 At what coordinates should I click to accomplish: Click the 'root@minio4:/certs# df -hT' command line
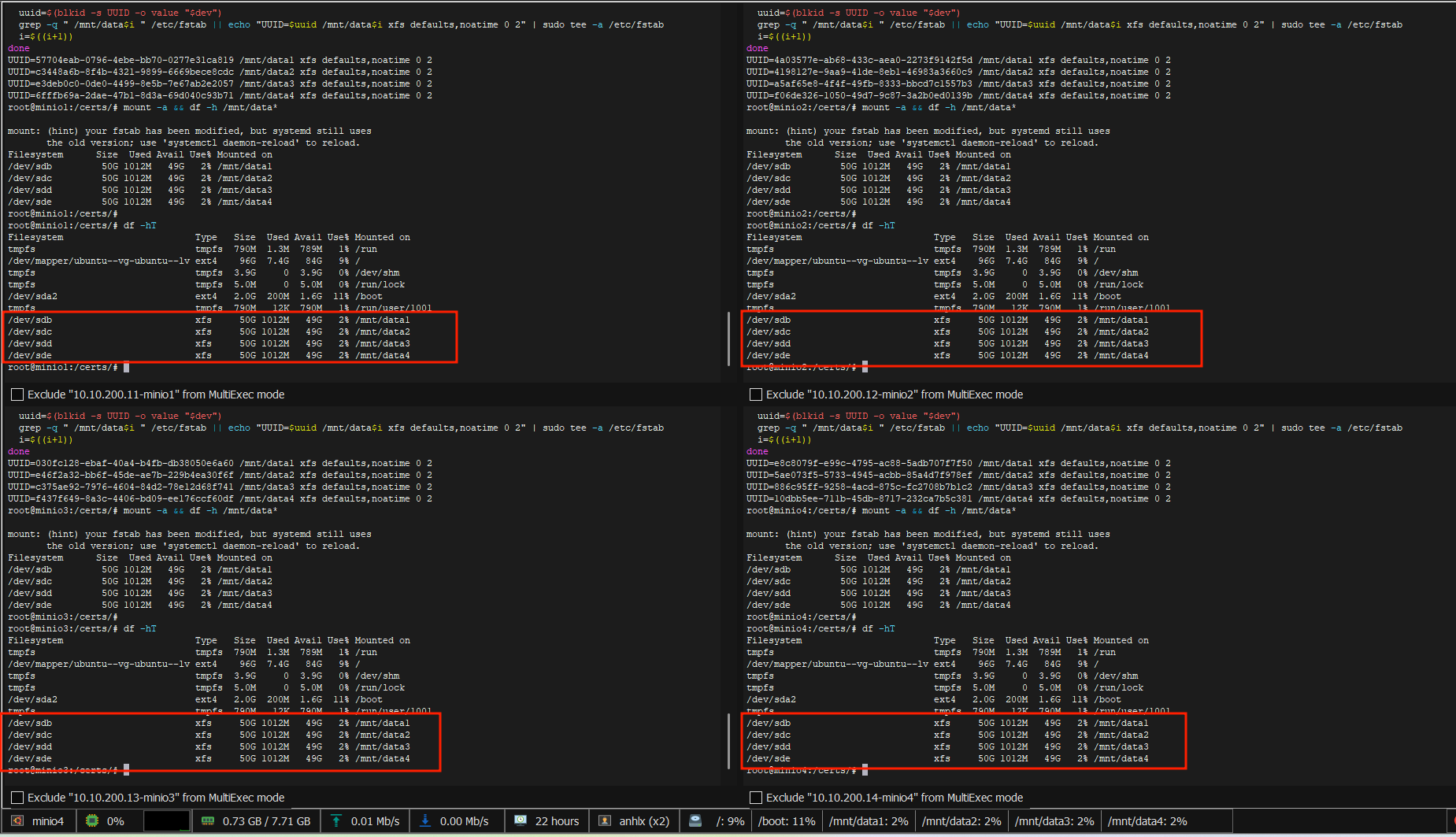pyautogui.click(x=821, y=628)
